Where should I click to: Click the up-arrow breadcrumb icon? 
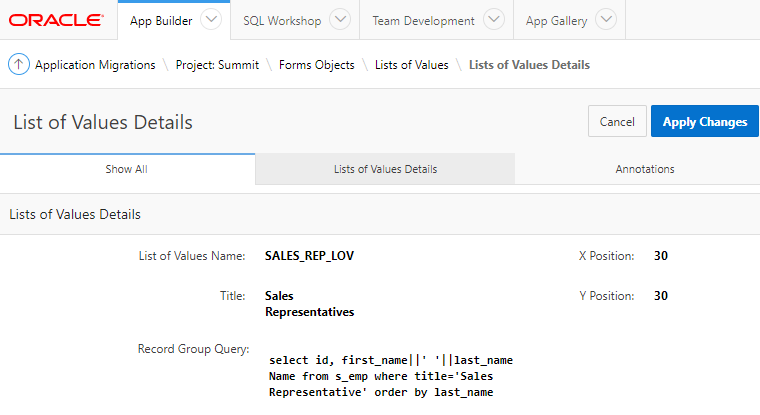(x=19, y=65)
